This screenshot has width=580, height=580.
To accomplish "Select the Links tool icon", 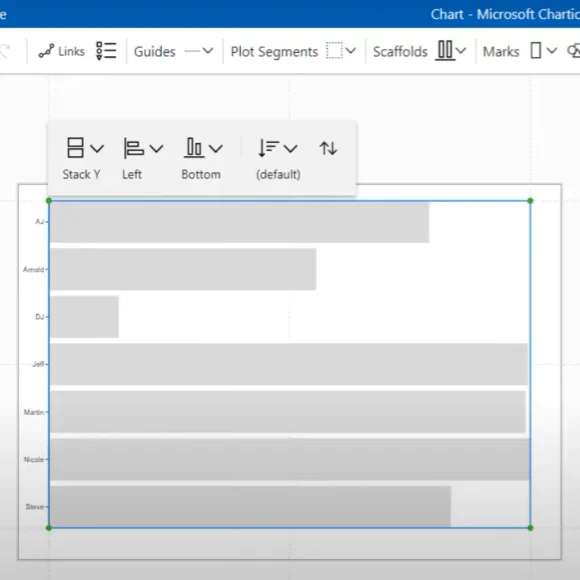I will 46,51.
